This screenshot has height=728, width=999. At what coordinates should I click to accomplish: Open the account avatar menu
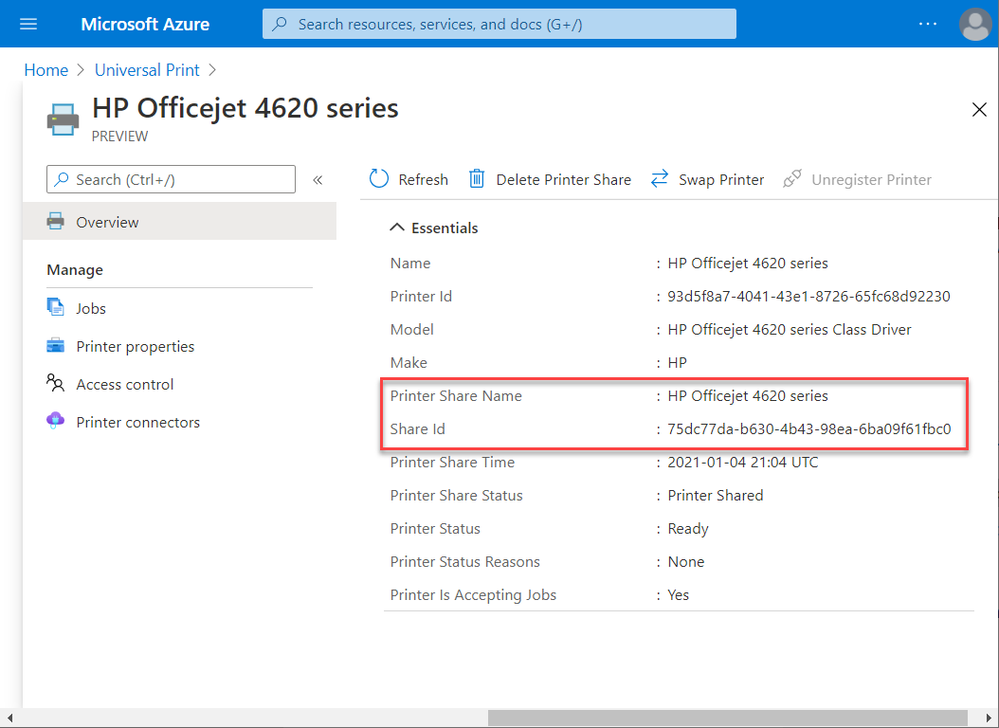975,24
